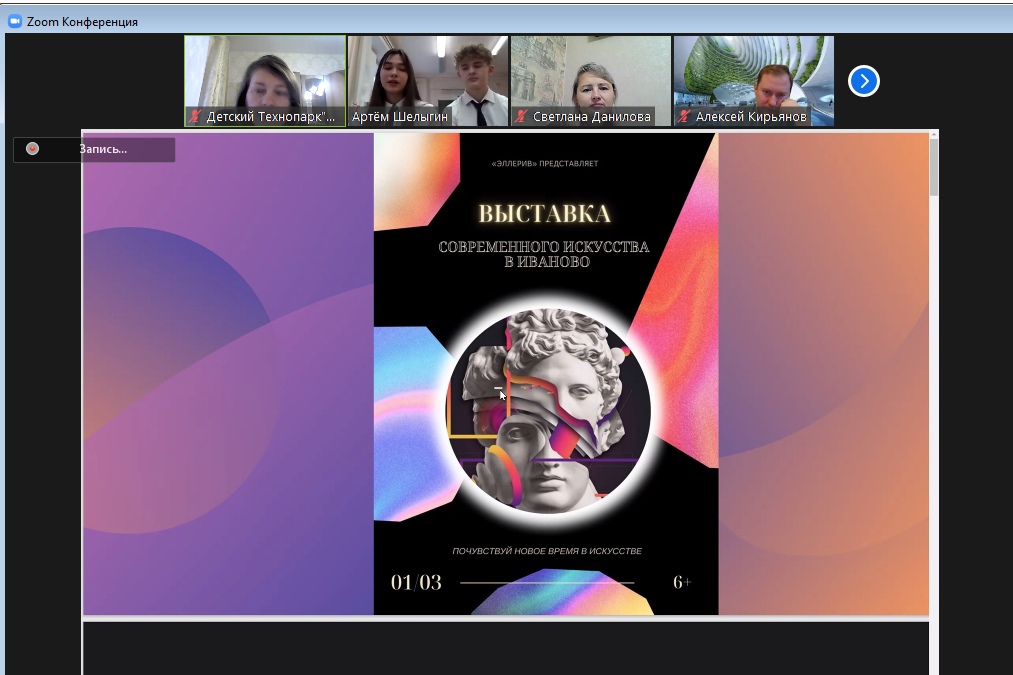This screenshot has width=1013, height=675.
Task: Click the Запись... recording status label
Action: 103,149
